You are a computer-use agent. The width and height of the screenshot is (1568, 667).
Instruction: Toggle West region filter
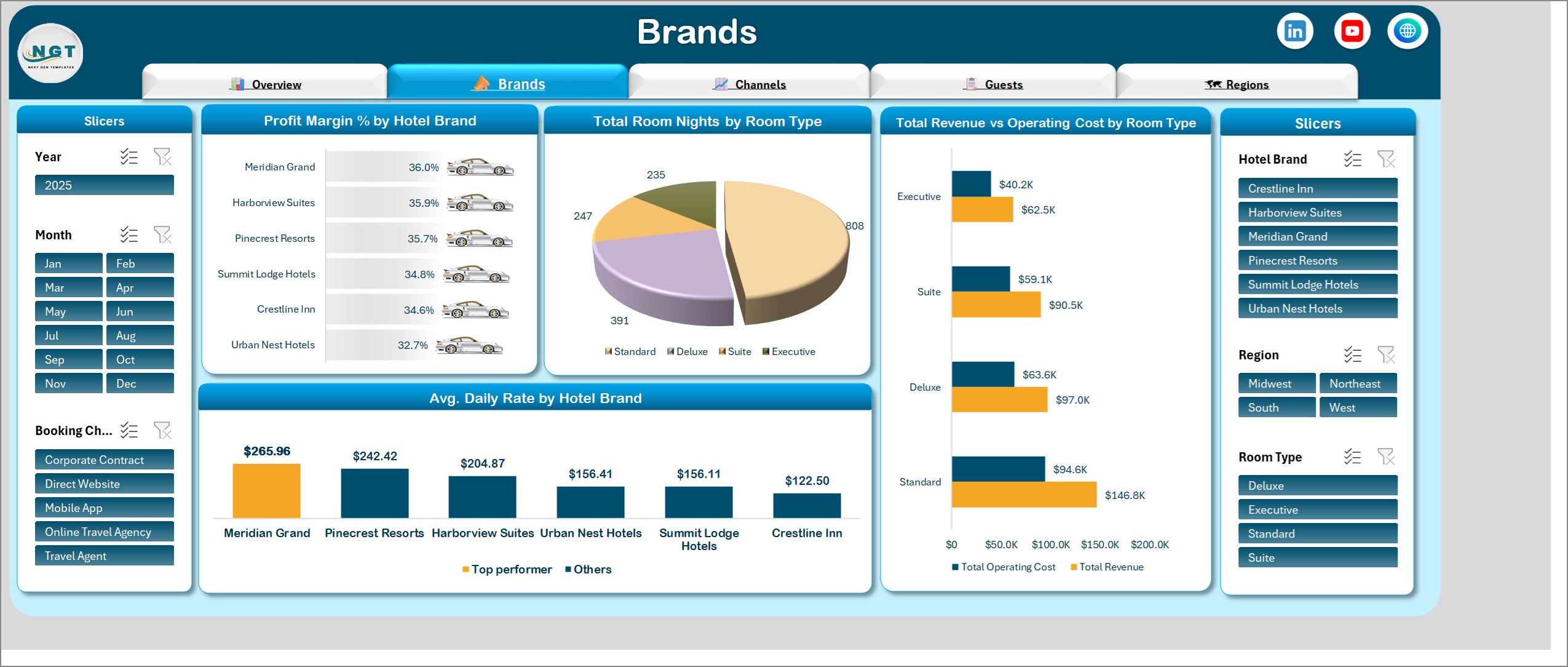(1358, 407)
